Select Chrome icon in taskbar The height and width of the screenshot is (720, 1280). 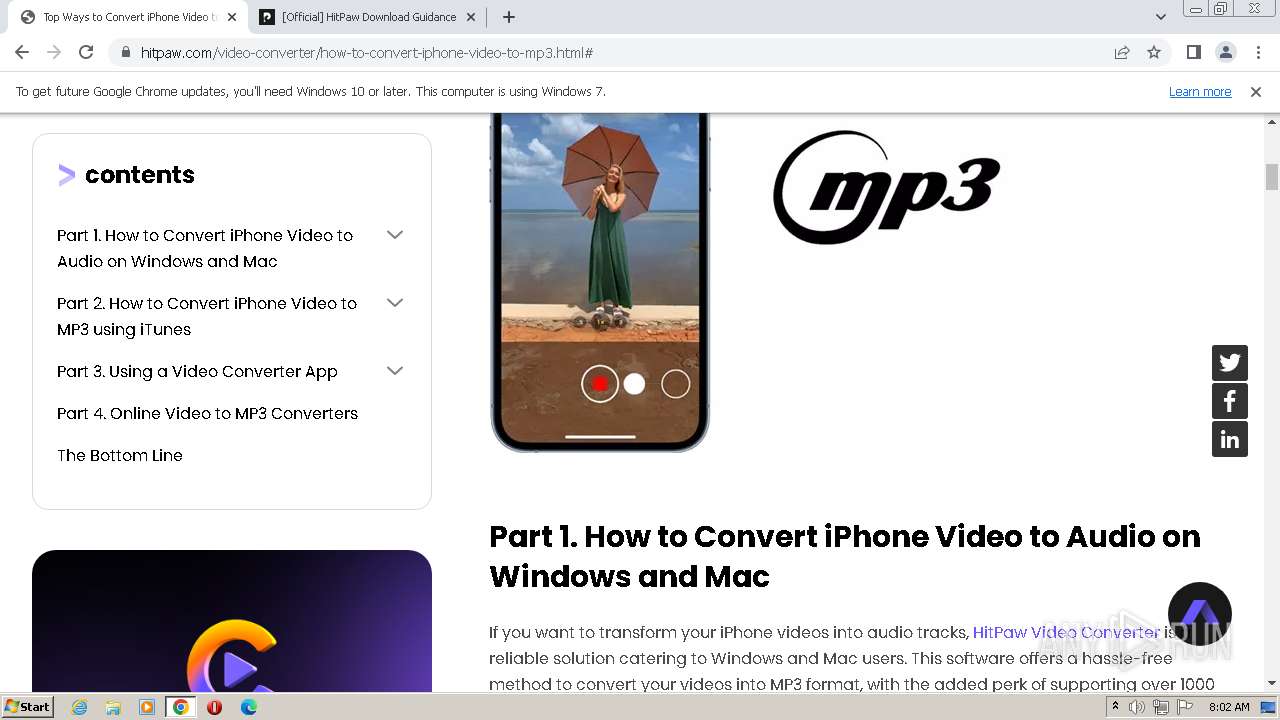coord(180,707)
